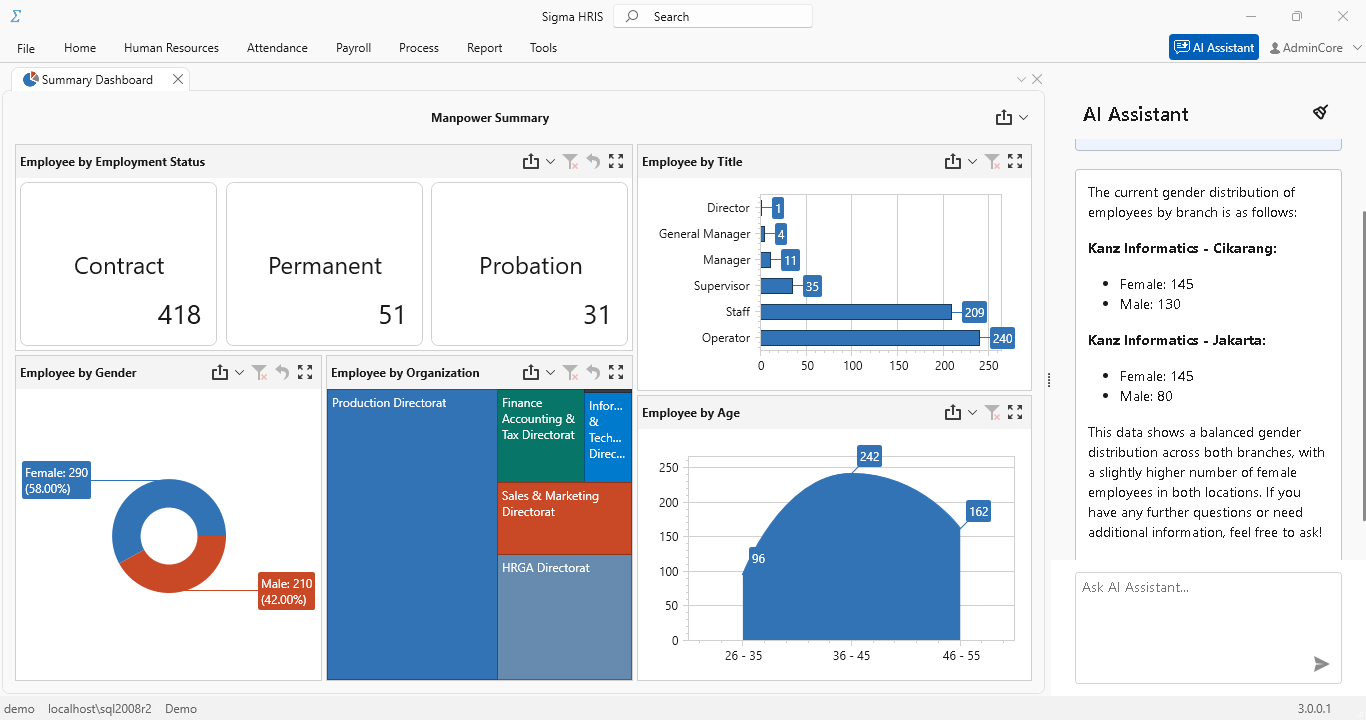Open the search box in the title bar
Image resolution: width=1366 pixels, height=720 pixels.
(712, 16)
